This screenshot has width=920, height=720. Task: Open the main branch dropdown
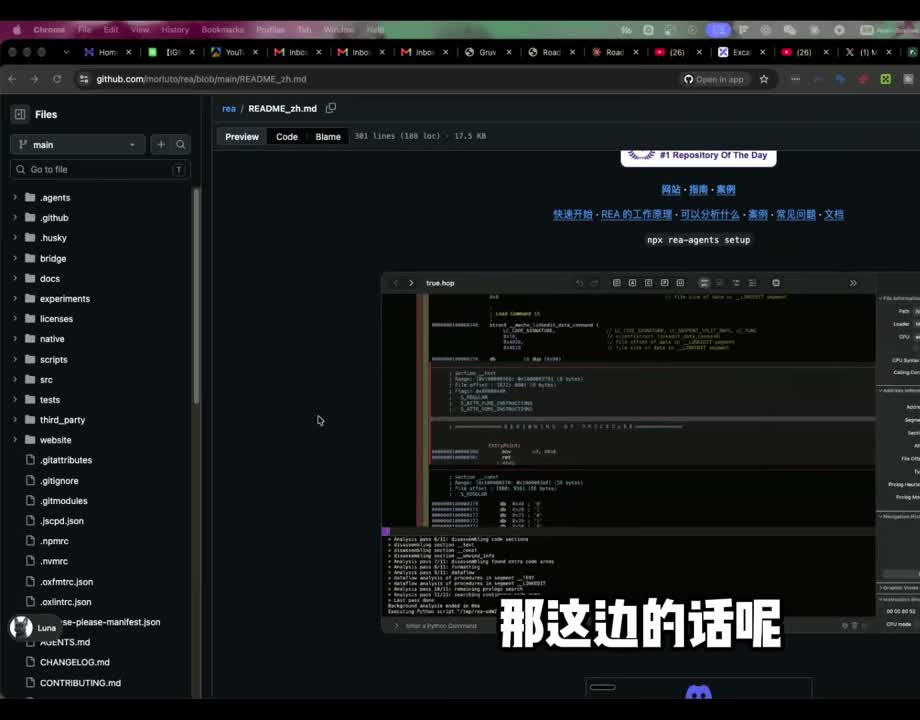(77, 144)
